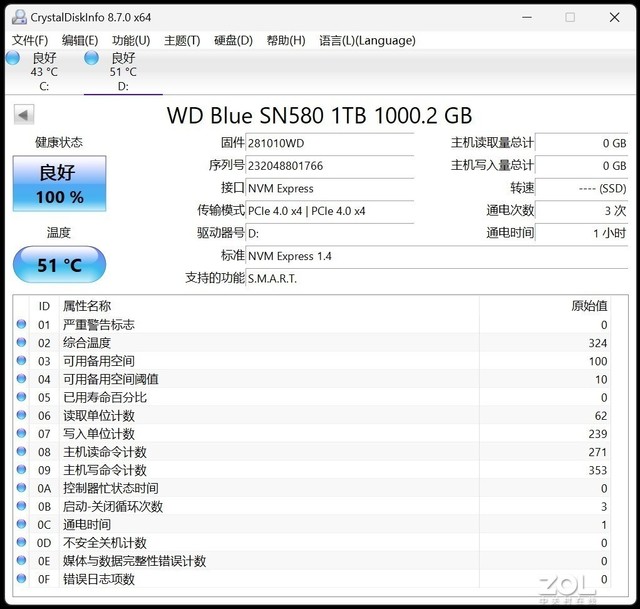Click the 良好 100% health status button
Screen dimensions: 640x609
[59, 184]
